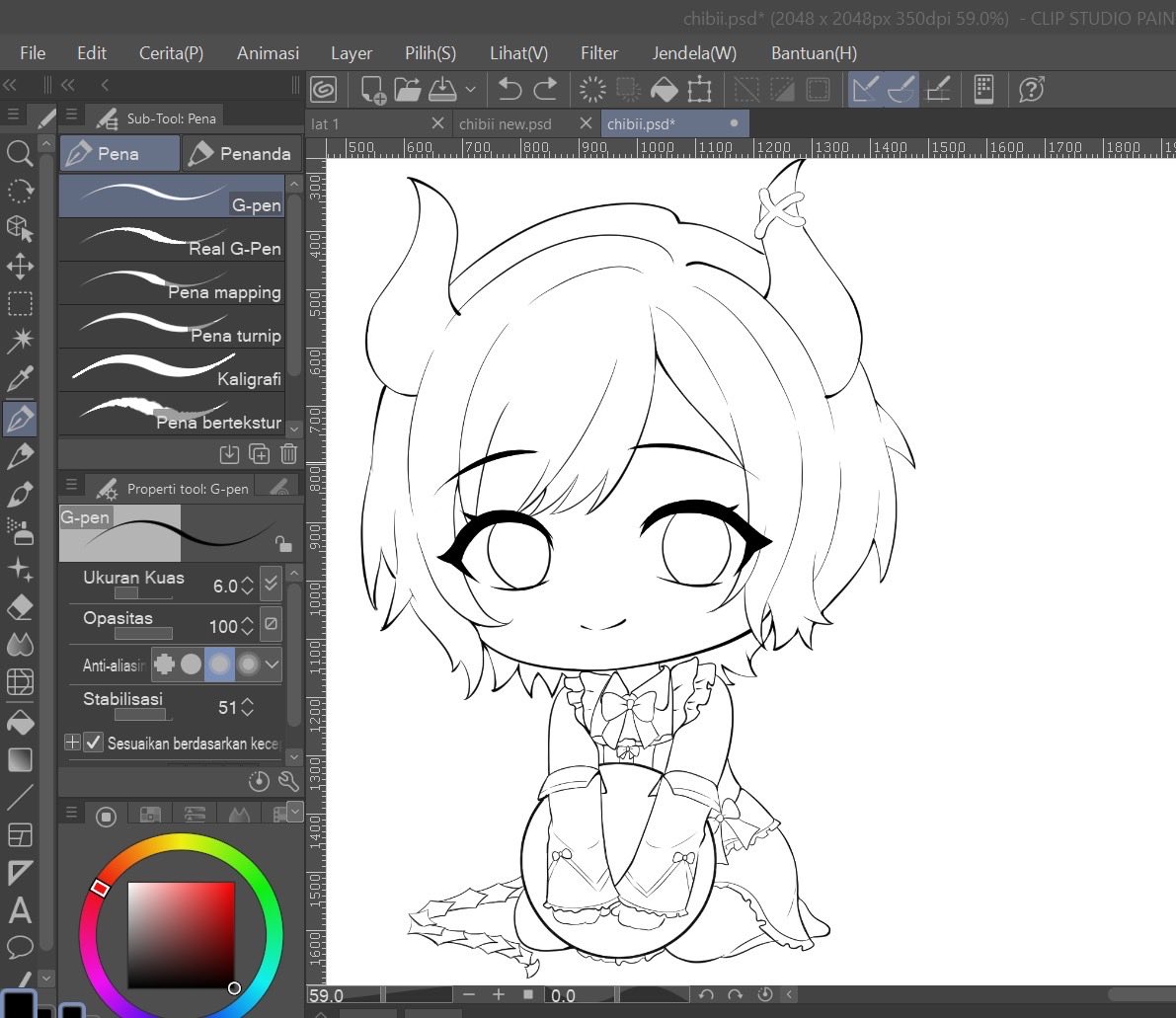The width and height of the screenshot is (1176, 1018).
Task: Open the tool property palette menu
Action: click(71, 485)
